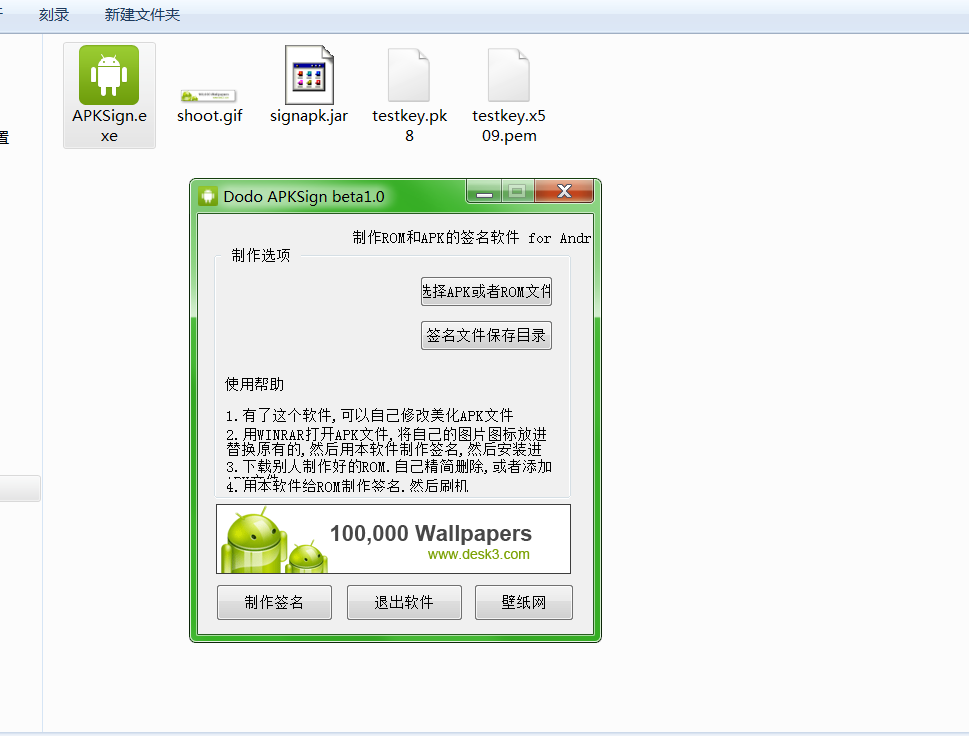Click the 制作签名 button
Viewport: 969px width, 736px height.
[274, 603]
